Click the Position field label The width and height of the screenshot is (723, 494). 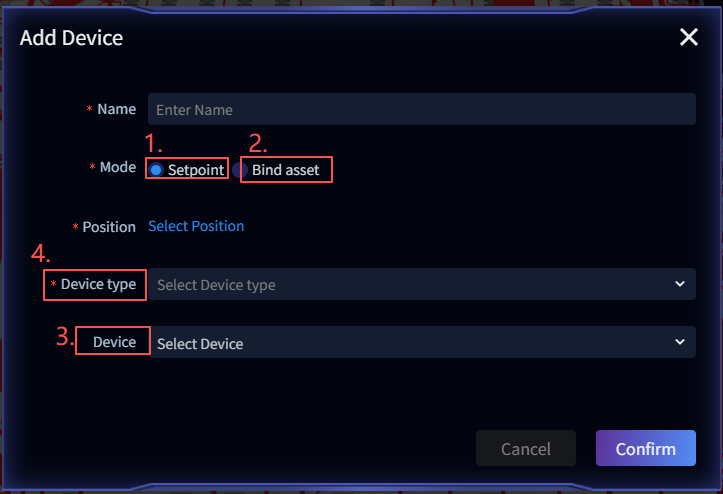point(109,227)
